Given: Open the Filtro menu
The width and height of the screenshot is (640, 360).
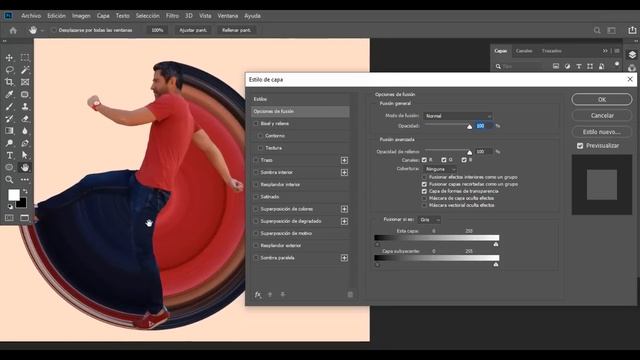Looking at the screenshot, I should (x=172, y=16).
